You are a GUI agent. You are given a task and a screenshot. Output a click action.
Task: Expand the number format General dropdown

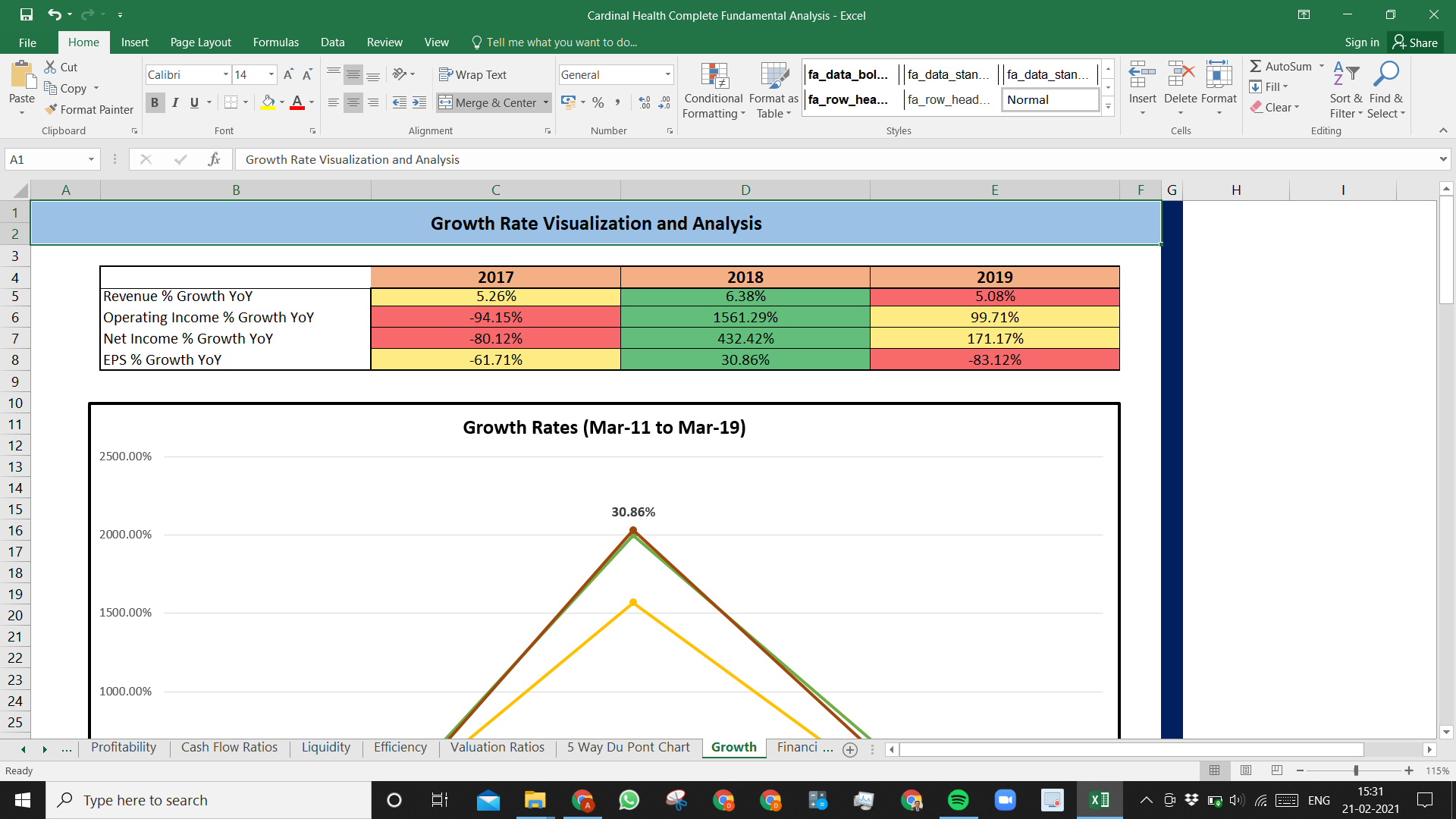tap(667, 74)
